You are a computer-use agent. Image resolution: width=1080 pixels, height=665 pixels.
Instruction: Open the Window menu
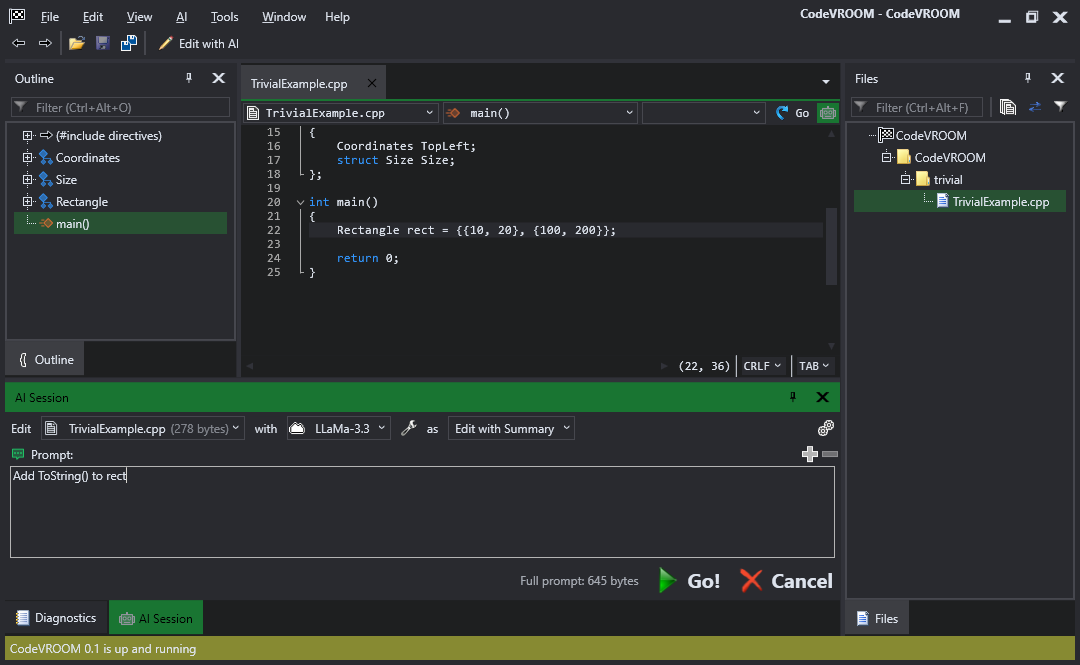pyautogui.click(x=284, y=17)
